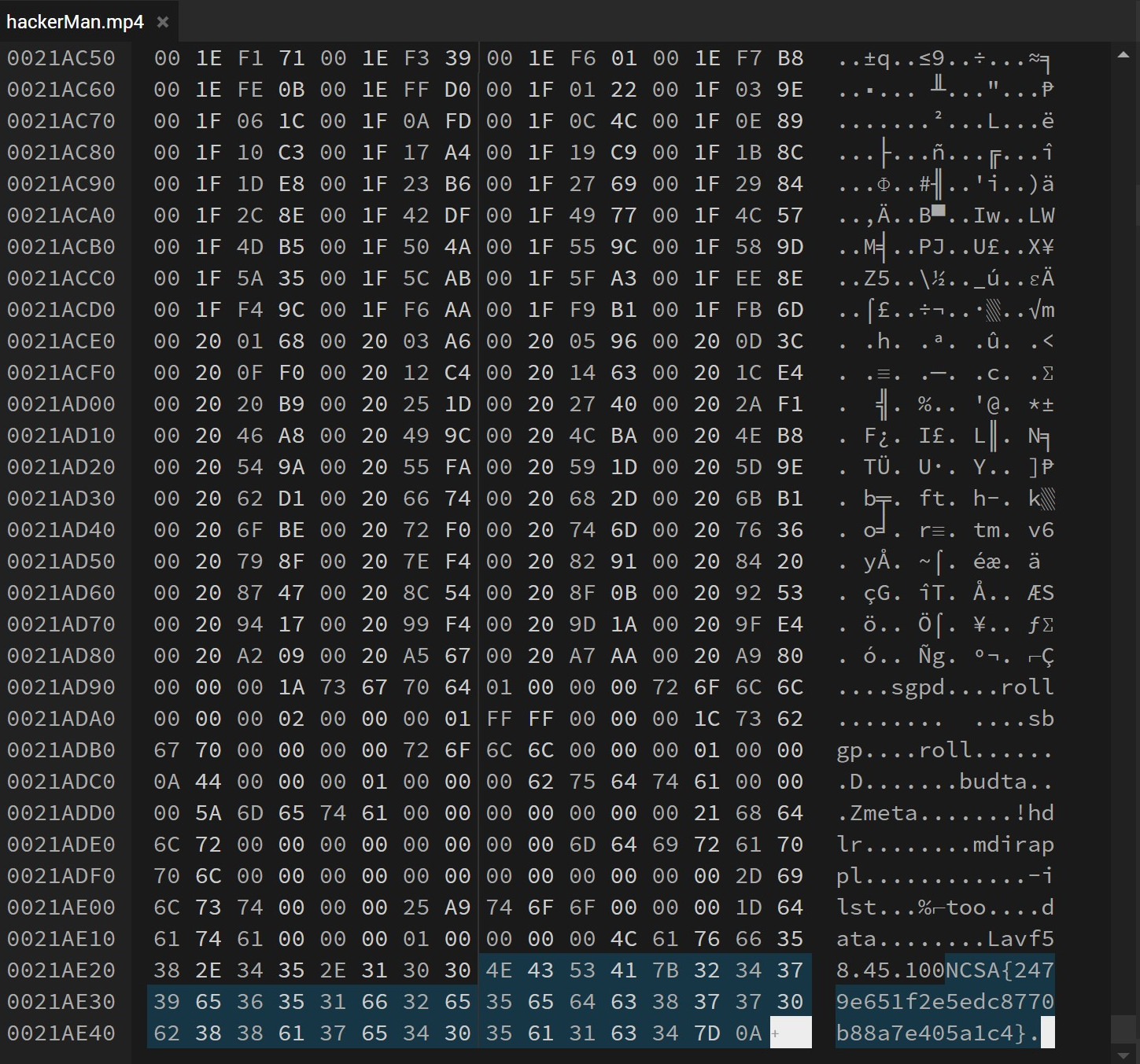Click offset 0021ACC0 in address column
The image size is (1140, 1064).
coord(61,278)
